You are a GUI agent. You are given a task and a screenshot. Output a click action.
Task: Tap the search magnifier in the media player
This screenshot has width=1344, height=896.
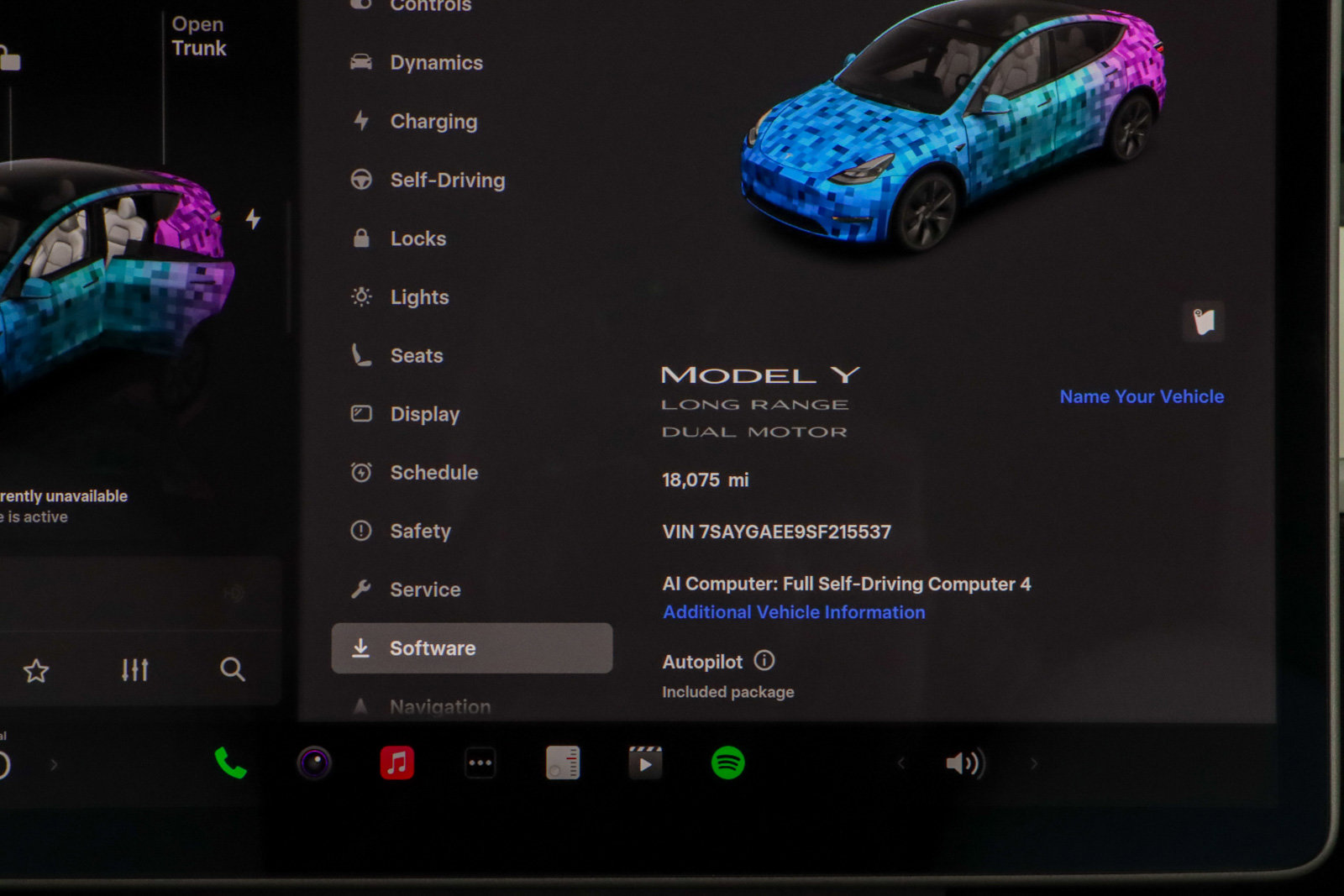231,670
